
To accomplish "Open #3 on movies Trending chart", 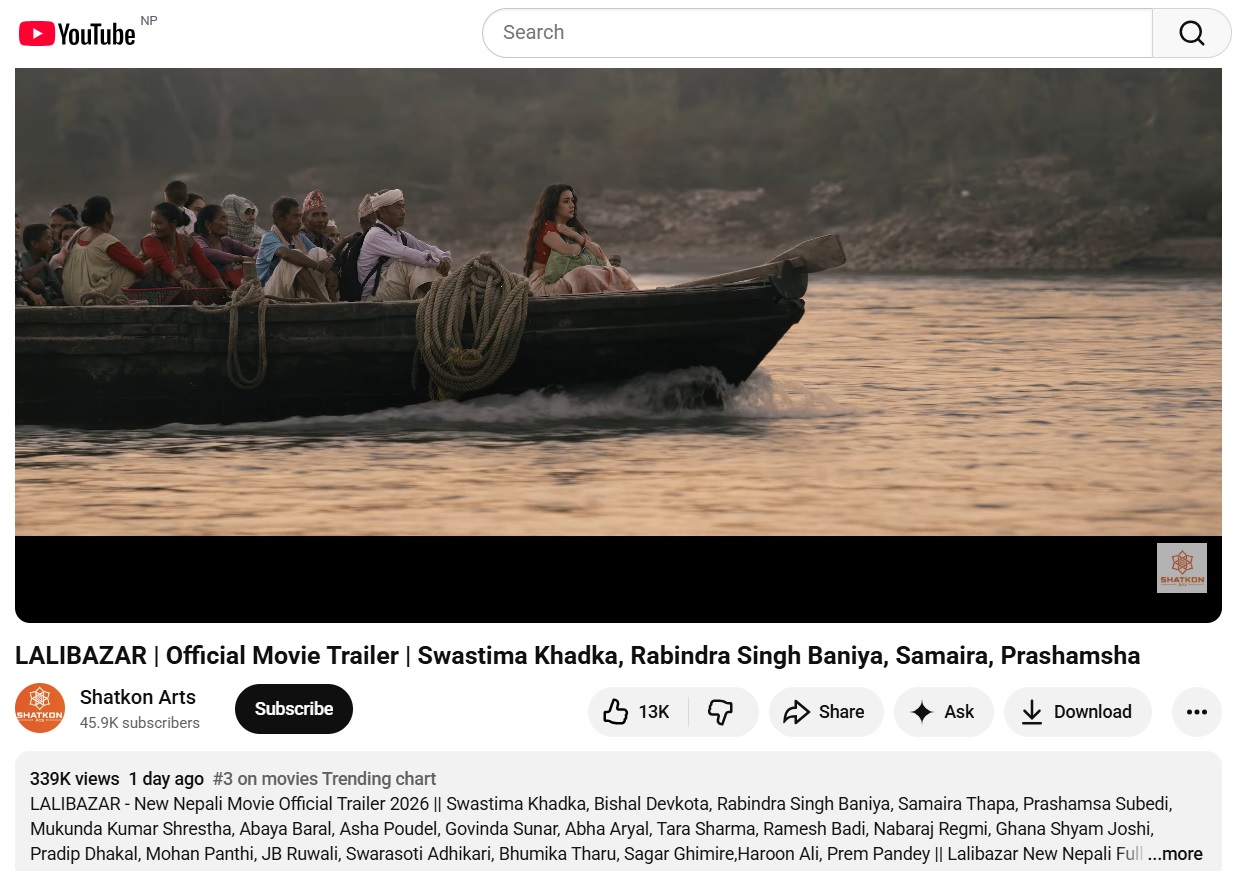I will [x=325, y=779].
